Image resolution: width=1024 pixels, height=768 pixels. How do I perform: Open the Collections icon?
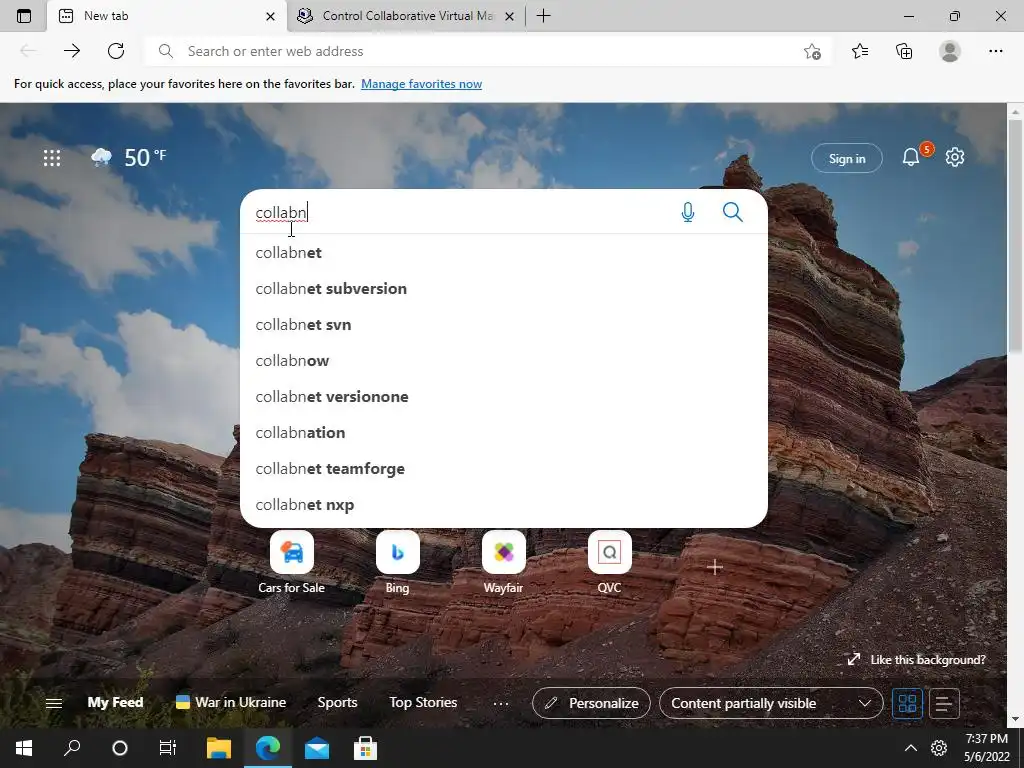point(904,51)
